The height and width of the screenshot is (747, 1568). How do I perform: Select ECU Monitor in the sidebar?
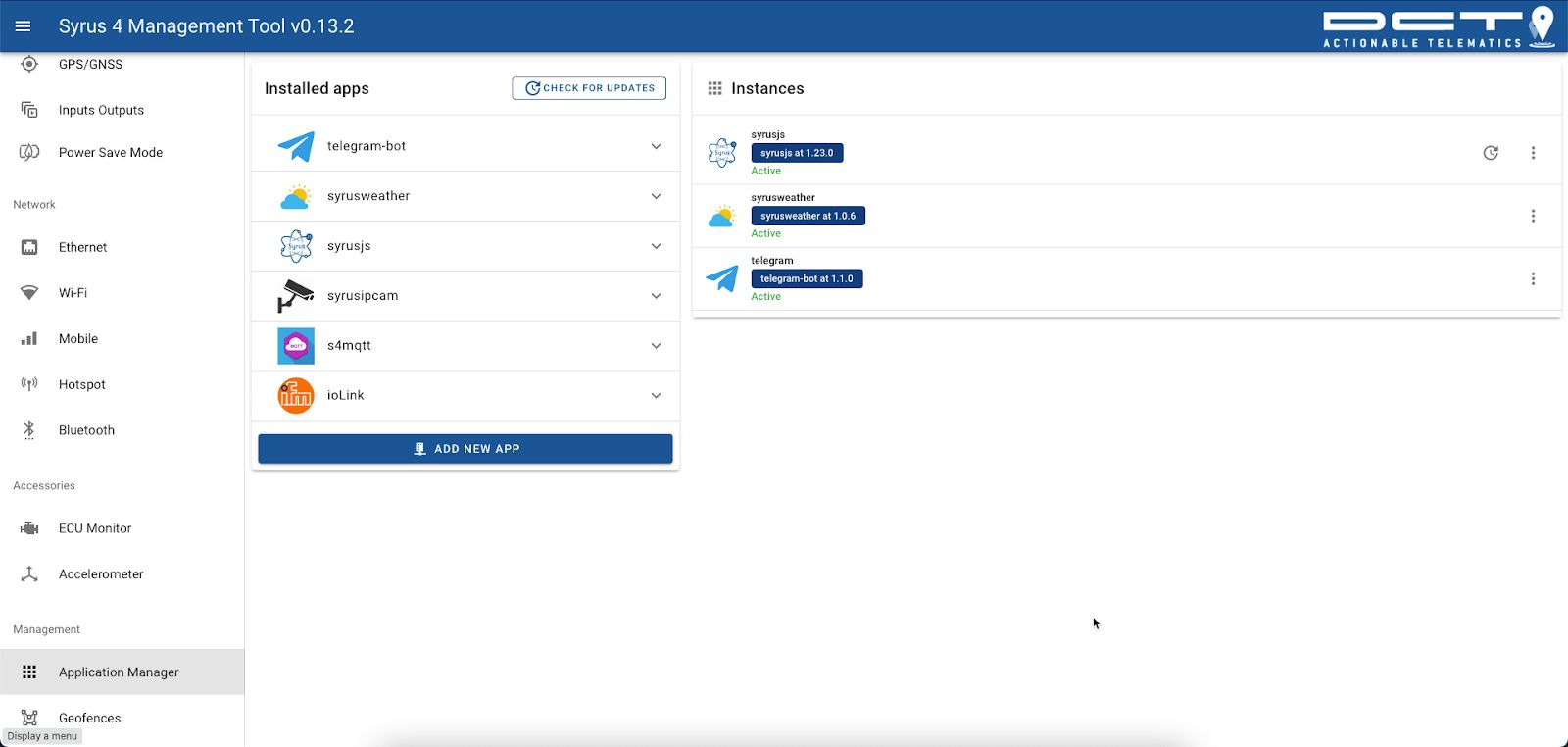point(94,528)
